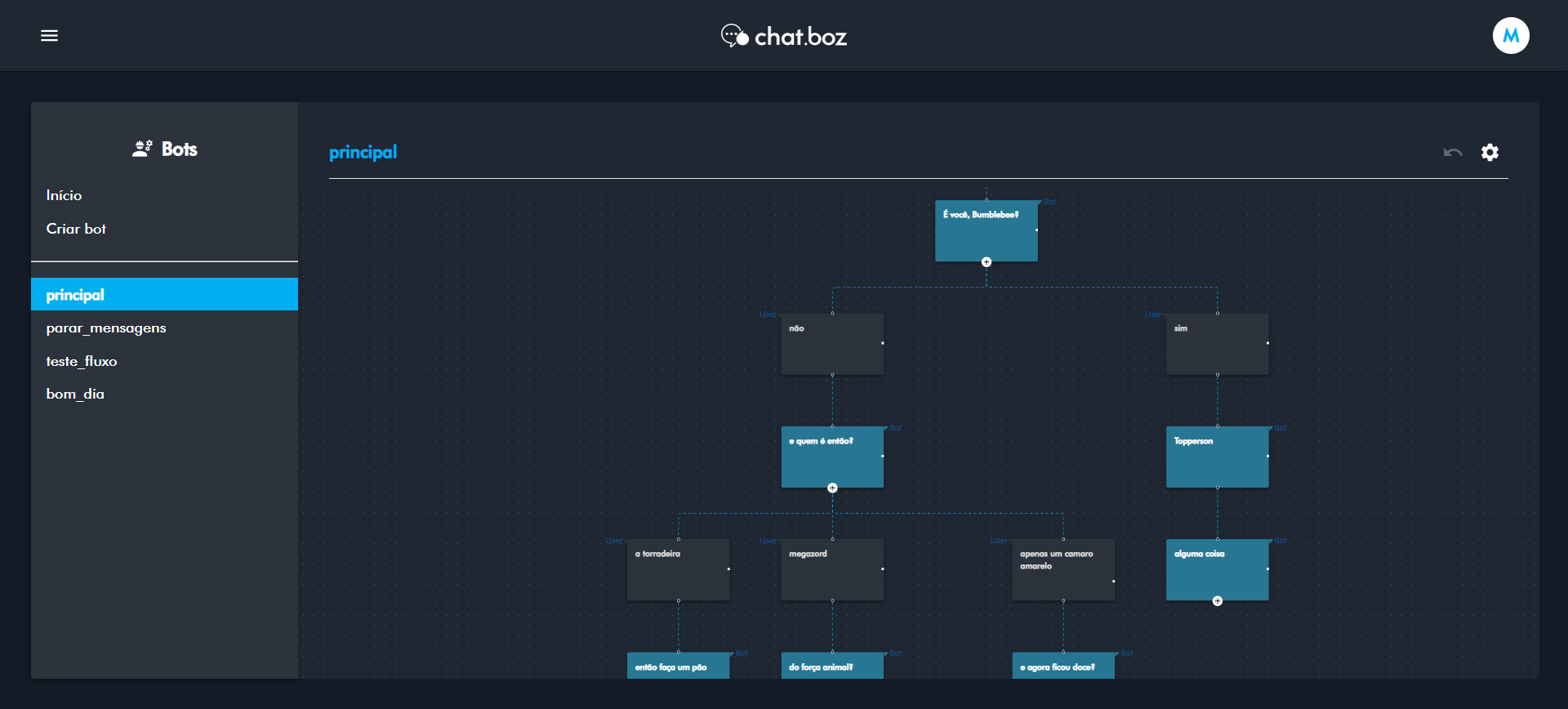The image size is (1568, 709).
Task: Click plus icon under 'e quem é então?' node
Action: pyautogui.click(x=832, y=488)
